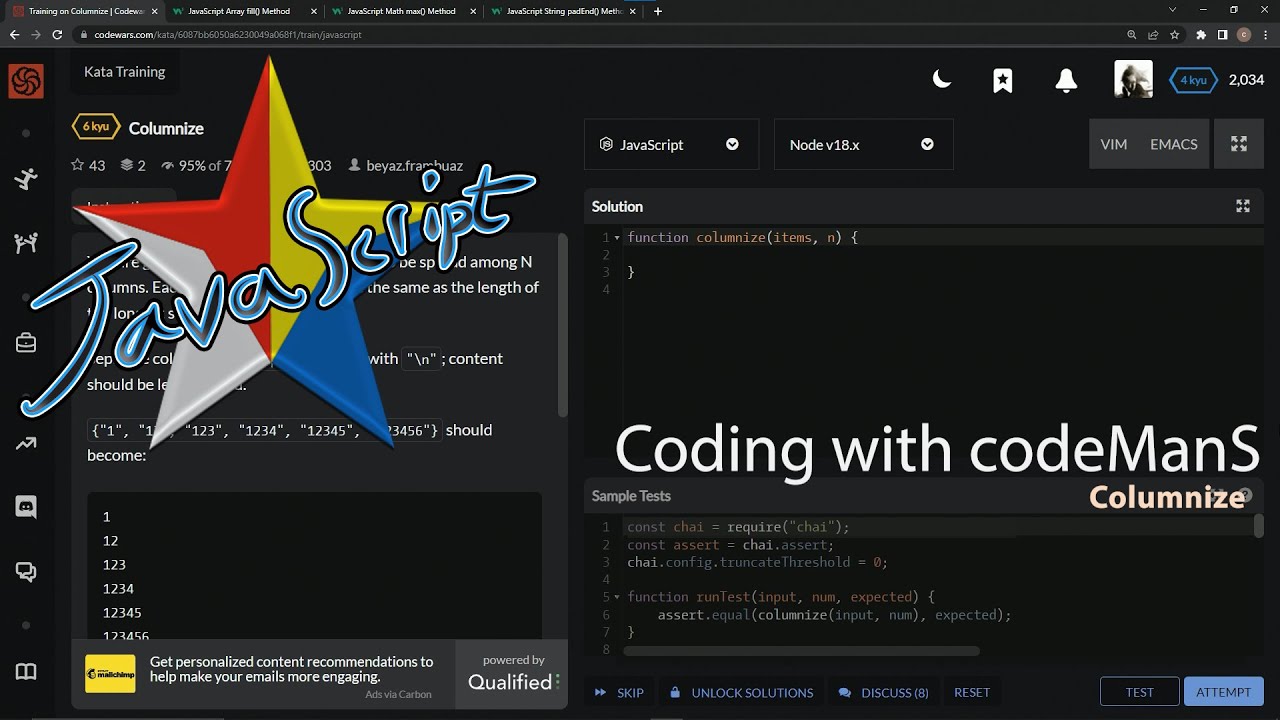Expand the JavaScript language dropdown
Image resolution: width=1280 pixels, height=720 pixels.
pyautogui.click(x=671, y=144)
